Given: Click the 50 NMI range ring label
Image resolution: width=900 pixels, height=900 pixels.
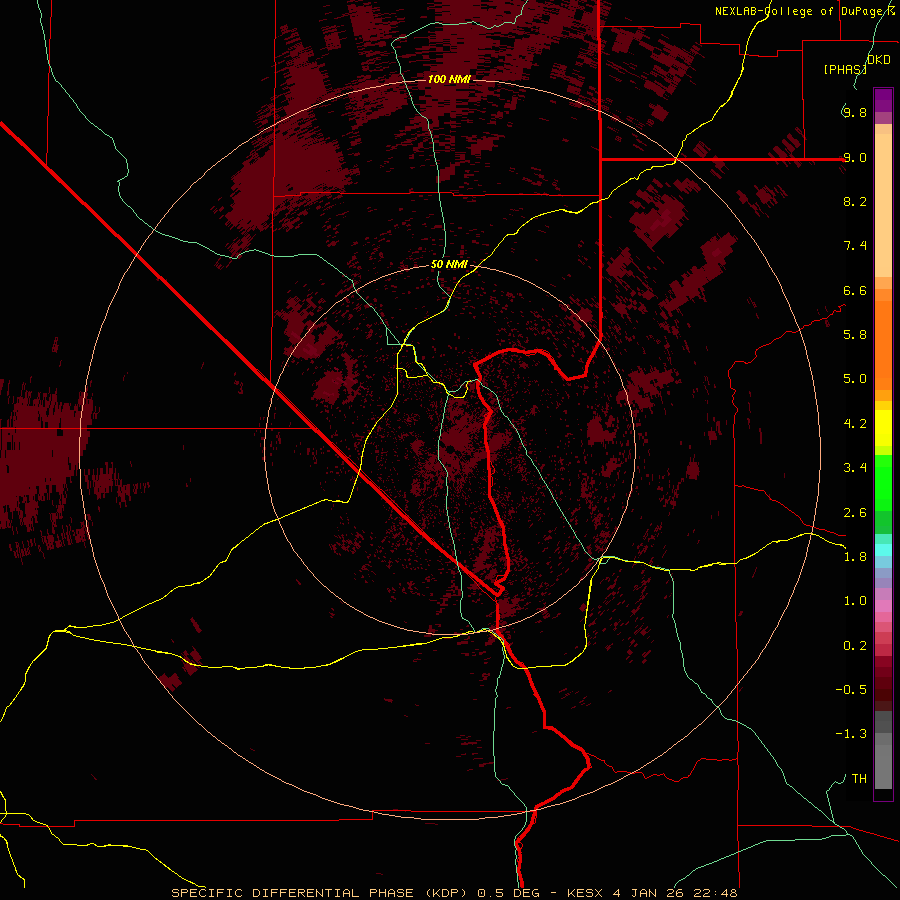Looking at the screenshot, I should [x=449, y=265].
